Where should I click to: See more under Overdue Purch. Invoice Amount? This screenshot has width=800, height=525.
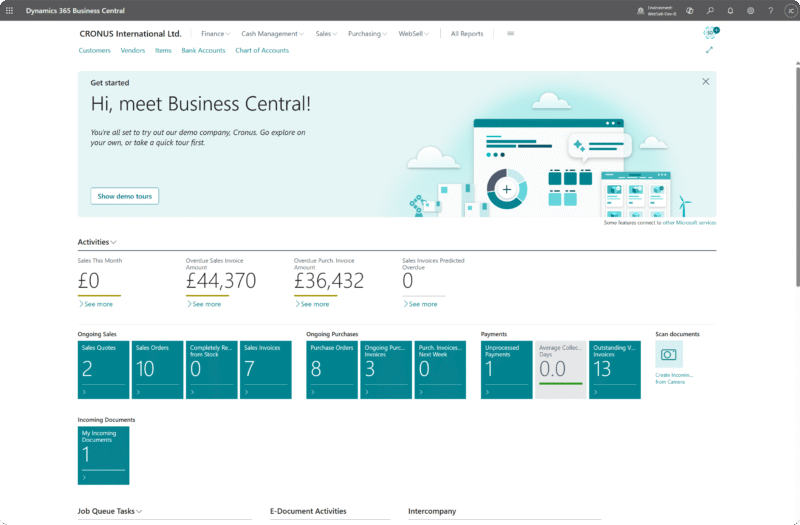tap(312, 304)
